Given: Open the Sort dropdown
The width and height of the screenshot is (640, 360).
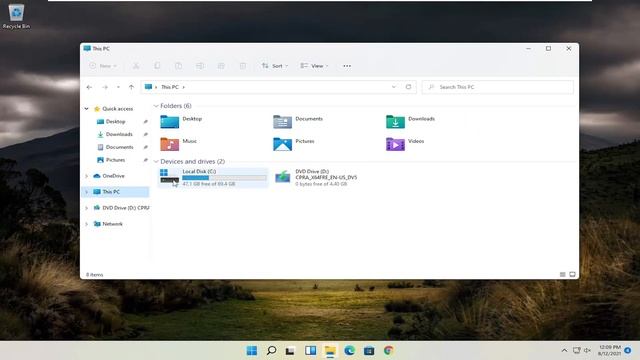Looking at the screenshot, I should [275, 66].
